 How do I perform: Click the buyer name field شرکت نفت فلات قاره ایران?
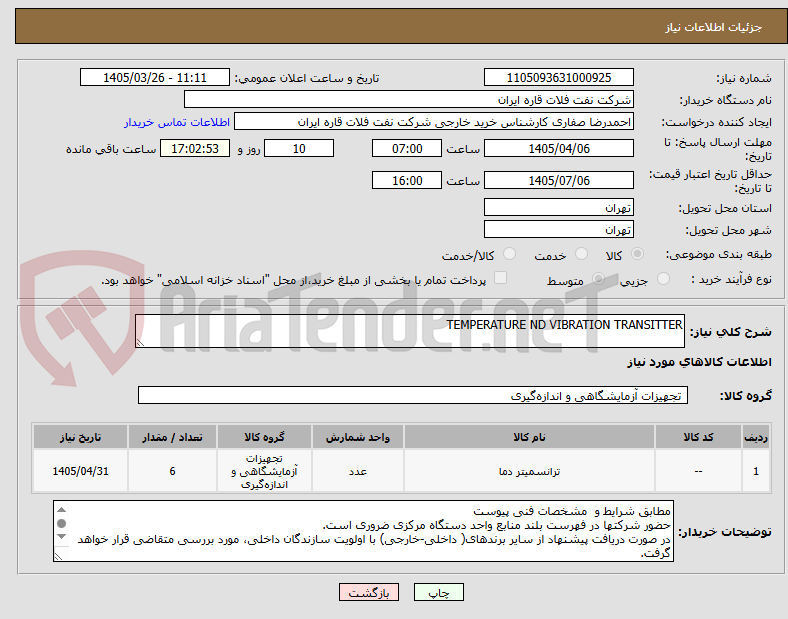click(409, 99)
